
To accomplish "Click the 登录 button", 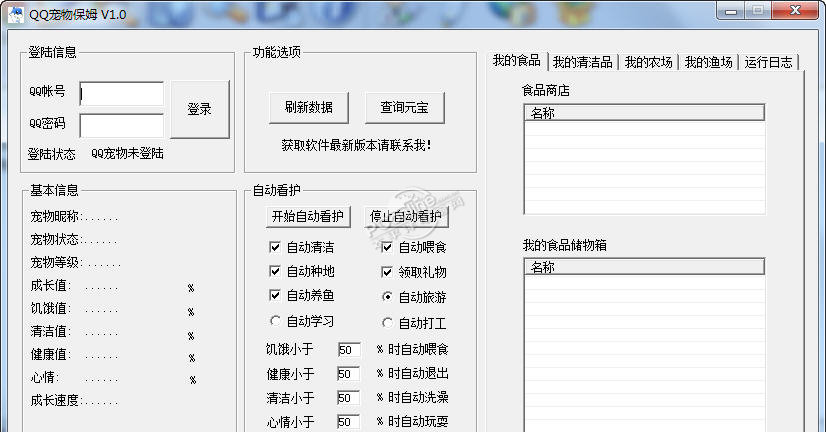I will tap(200, 110).
